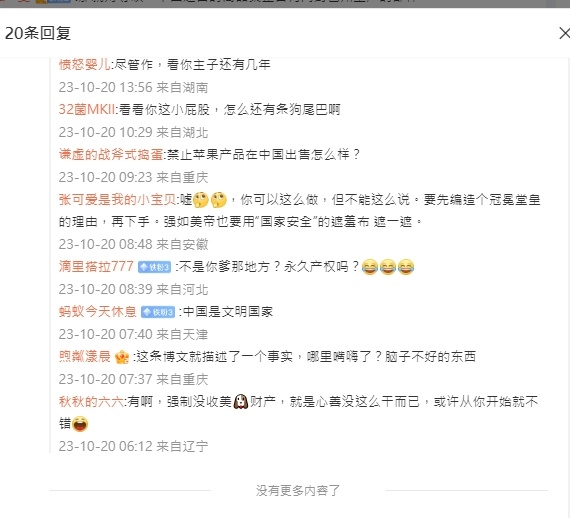Viewport: 570px width, 518px height.
Task: Click laughing emoji after 错 in last reply
Action: pyautogui.click(x=80, y=424)
